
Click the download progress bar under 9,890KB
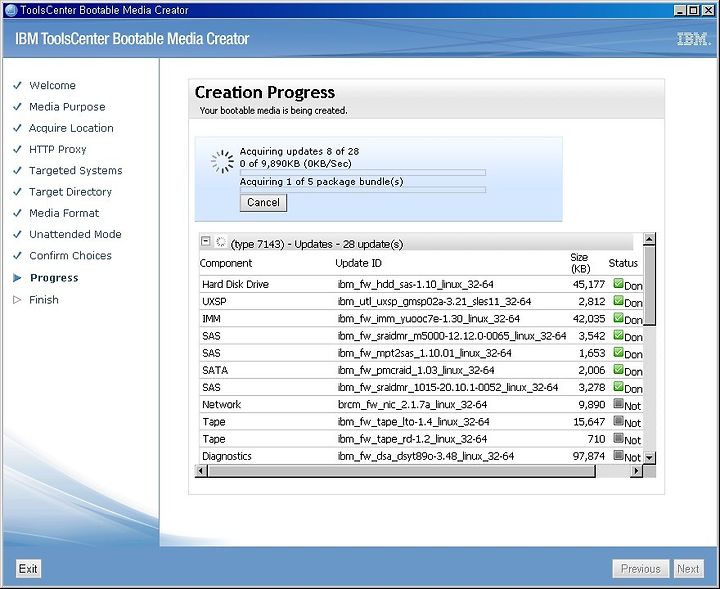click(x=363, y=173)
